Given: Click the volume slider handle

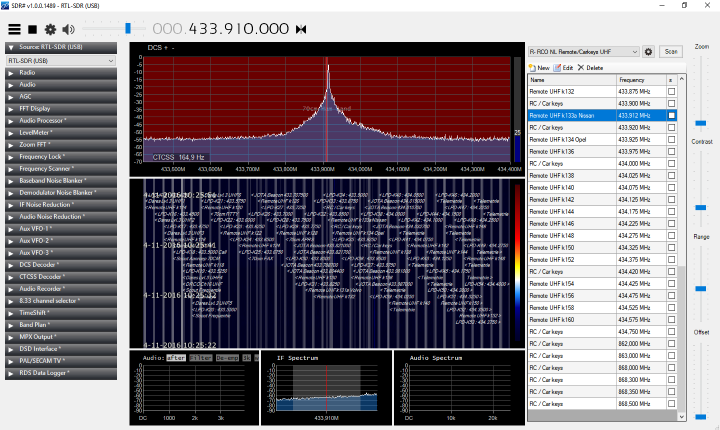Looking at the screenshot, I should (x=128, y=29).
